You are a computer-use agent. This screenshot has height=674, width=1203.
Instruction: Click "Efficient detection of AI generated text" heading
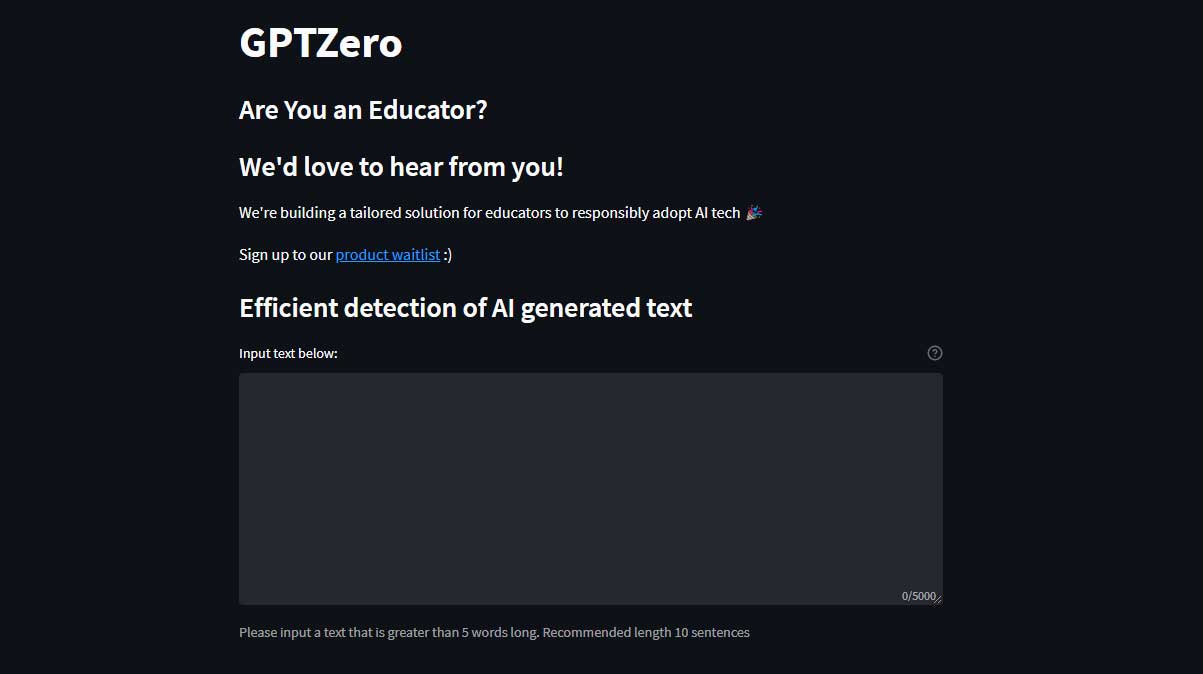point(465,308)
